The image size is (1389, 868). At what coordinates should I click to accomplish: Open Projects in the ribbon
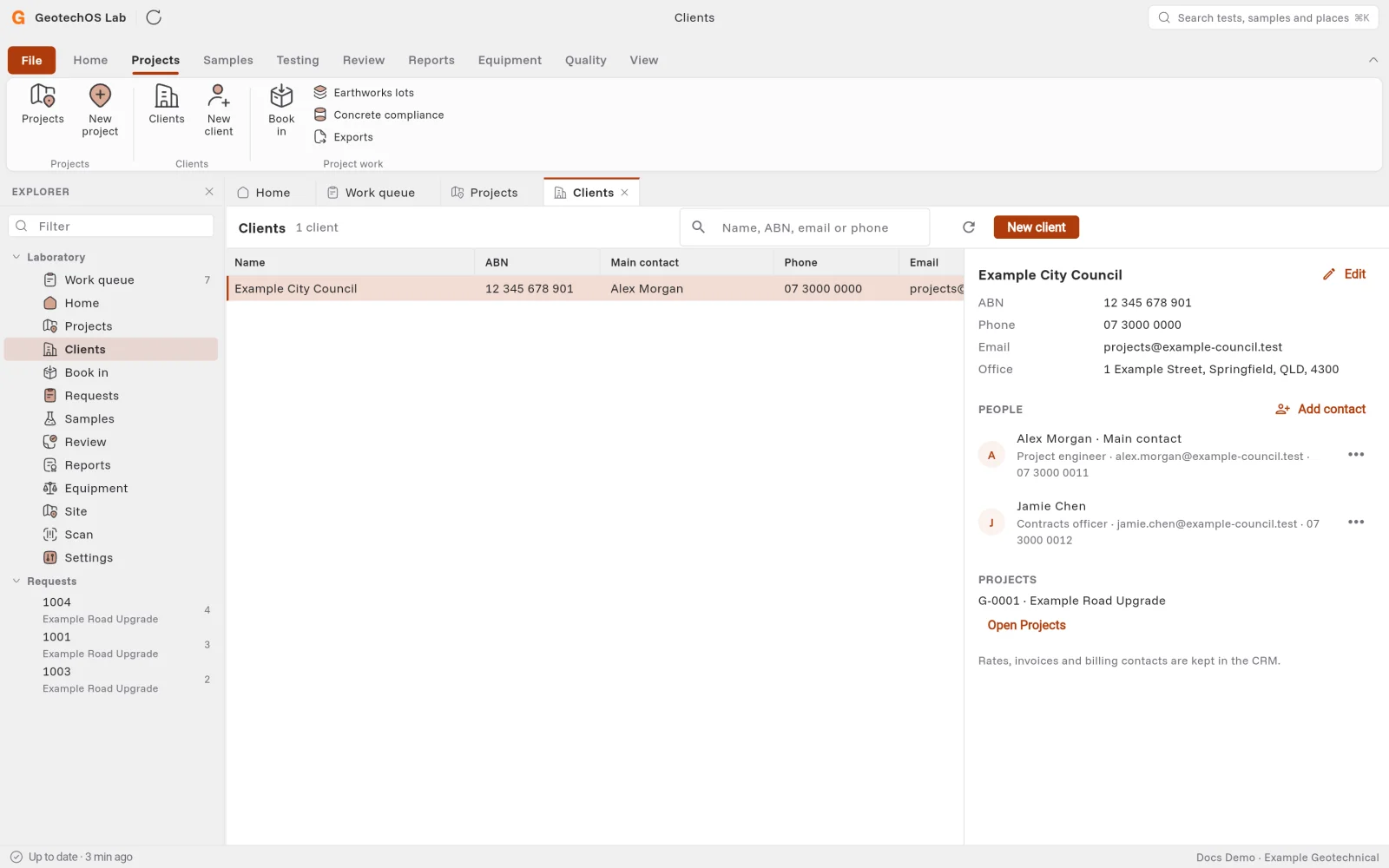click(x=43, y=105)
